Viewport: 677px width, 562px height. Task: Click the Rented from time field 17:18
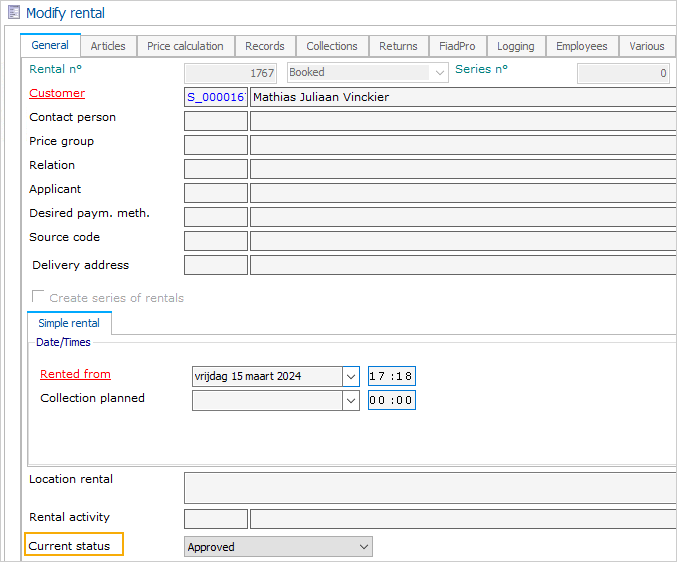[x=391, y=376]
